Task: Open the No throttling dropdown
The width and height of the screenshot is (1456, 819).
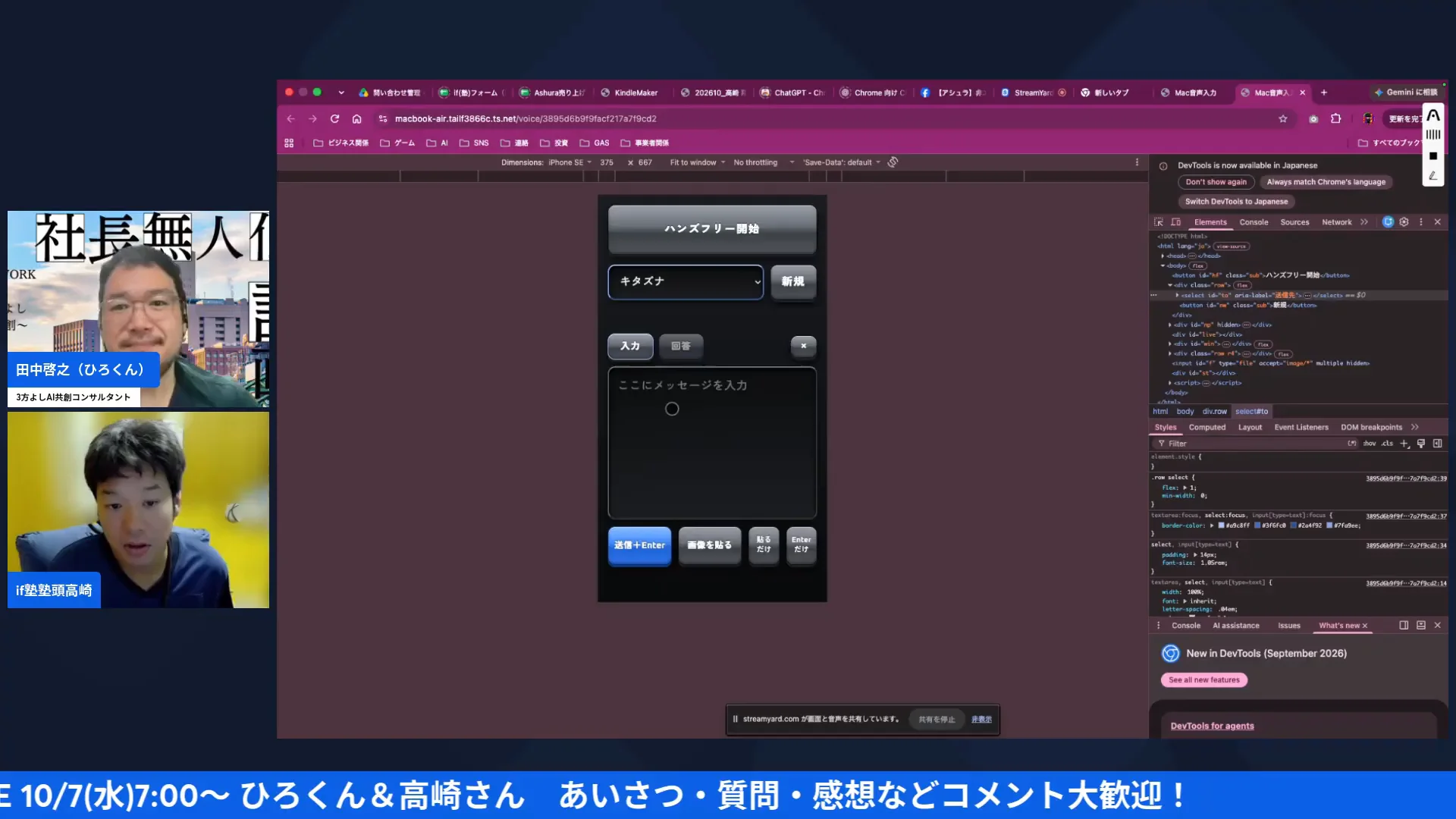Action: point(764,162)
